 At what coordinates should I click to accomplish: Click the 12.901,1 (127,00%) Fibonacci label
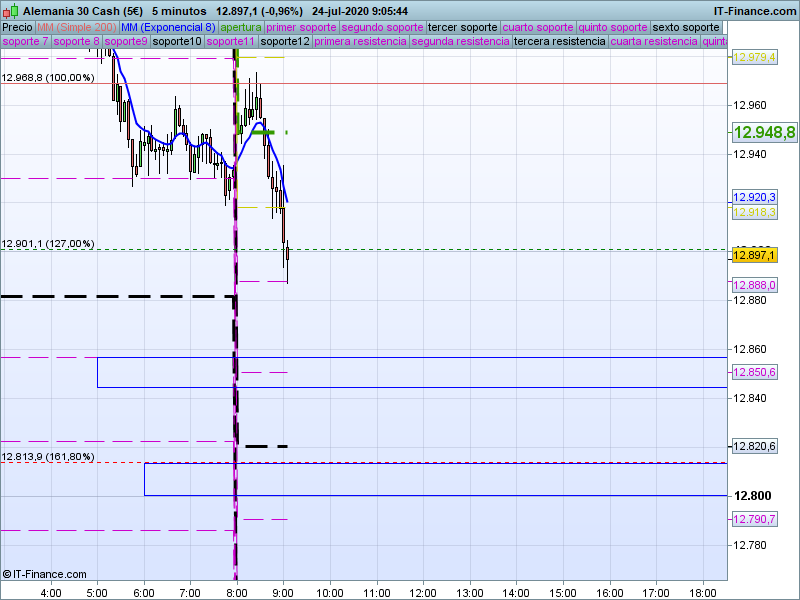click(48, 243)
